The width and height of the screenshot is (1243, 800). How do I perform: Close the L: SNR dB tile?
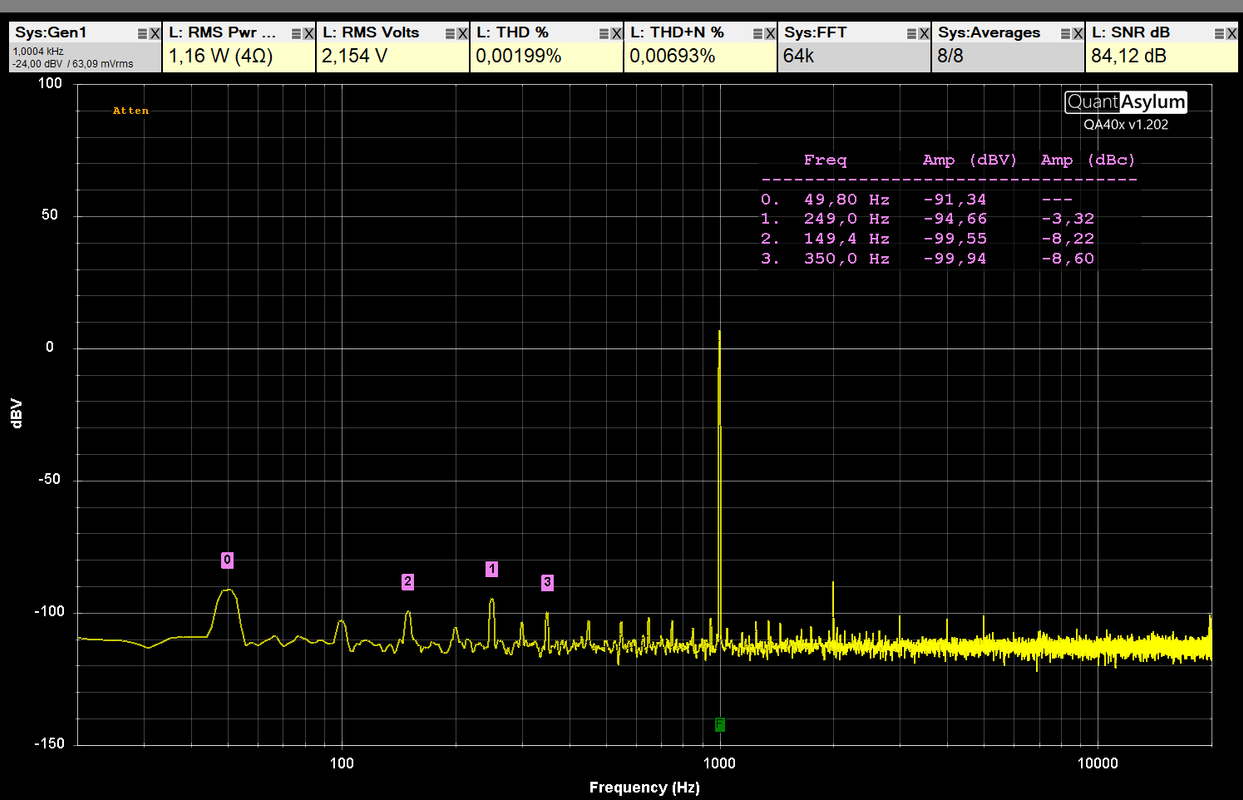1233,33
